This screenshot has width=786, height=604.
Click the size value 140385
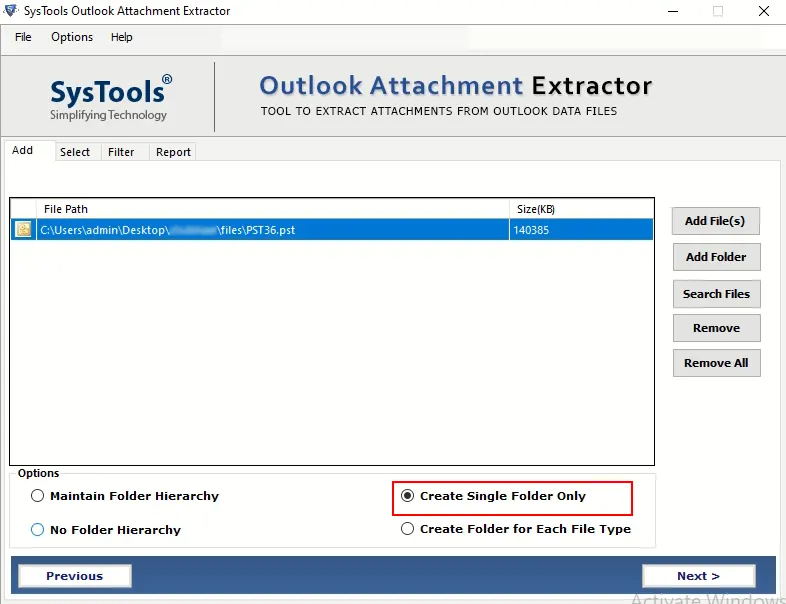coord(531,230)
